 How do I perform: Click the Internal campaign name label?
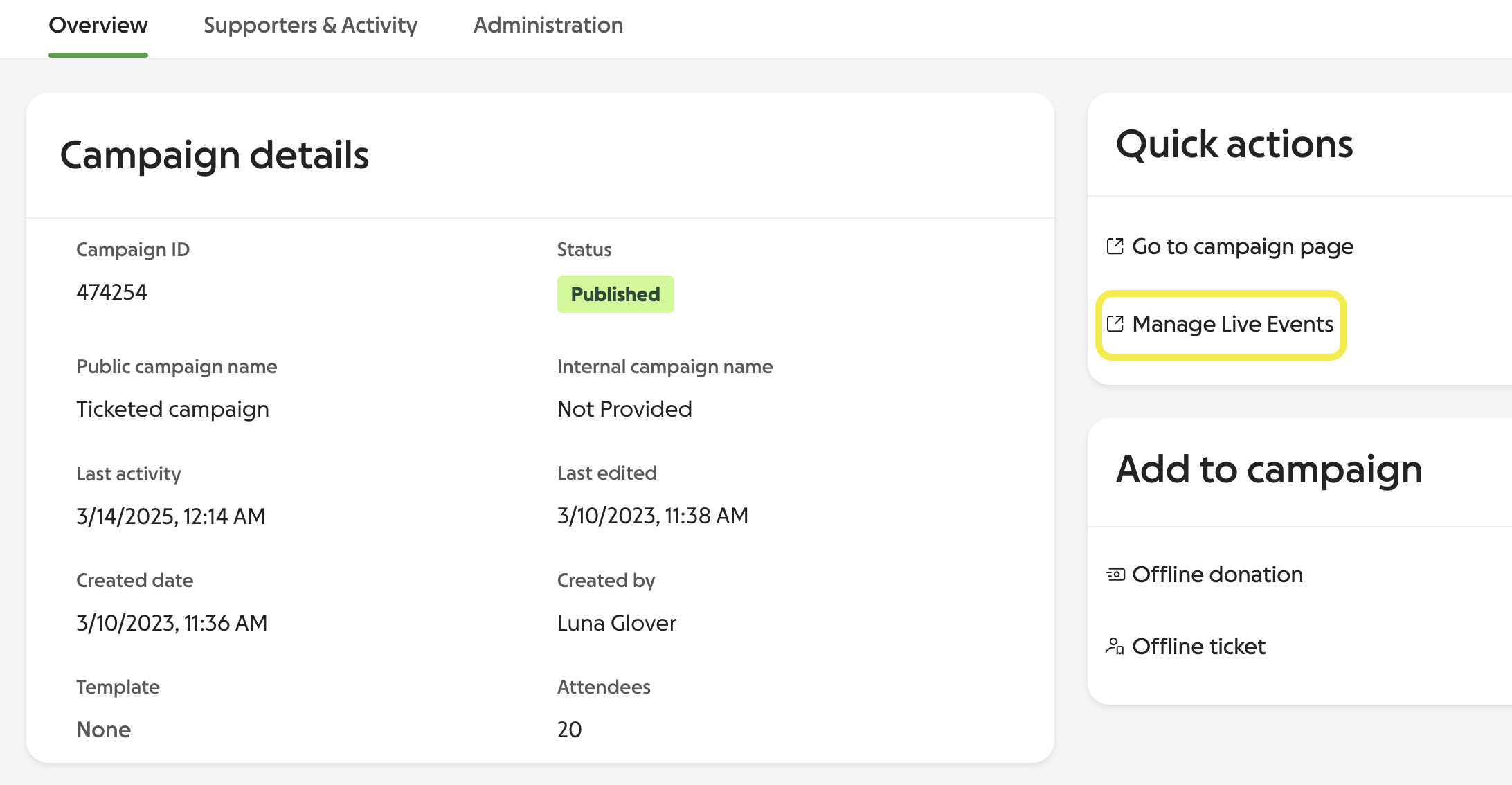point(665,367)
